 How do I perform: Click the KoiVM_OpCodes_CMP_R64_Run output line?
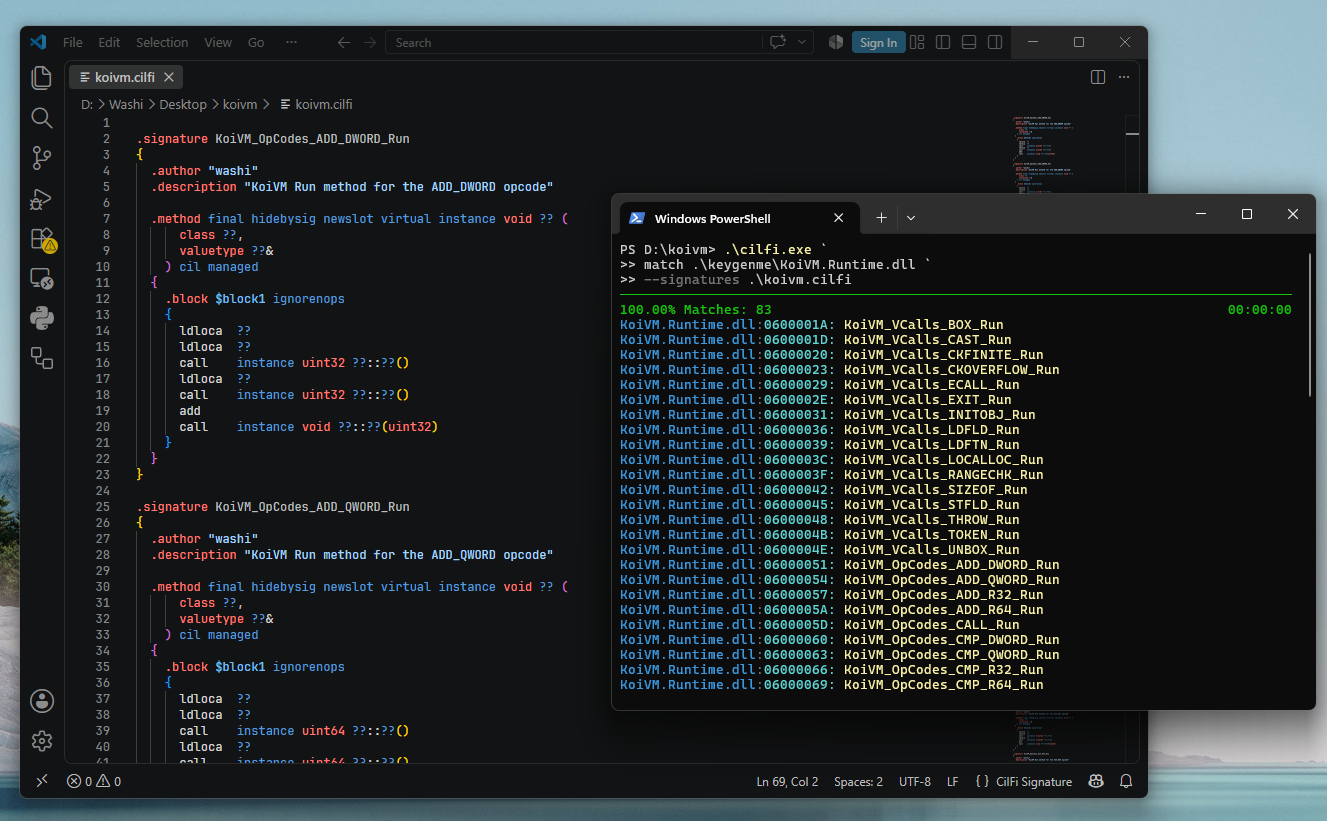832,684
